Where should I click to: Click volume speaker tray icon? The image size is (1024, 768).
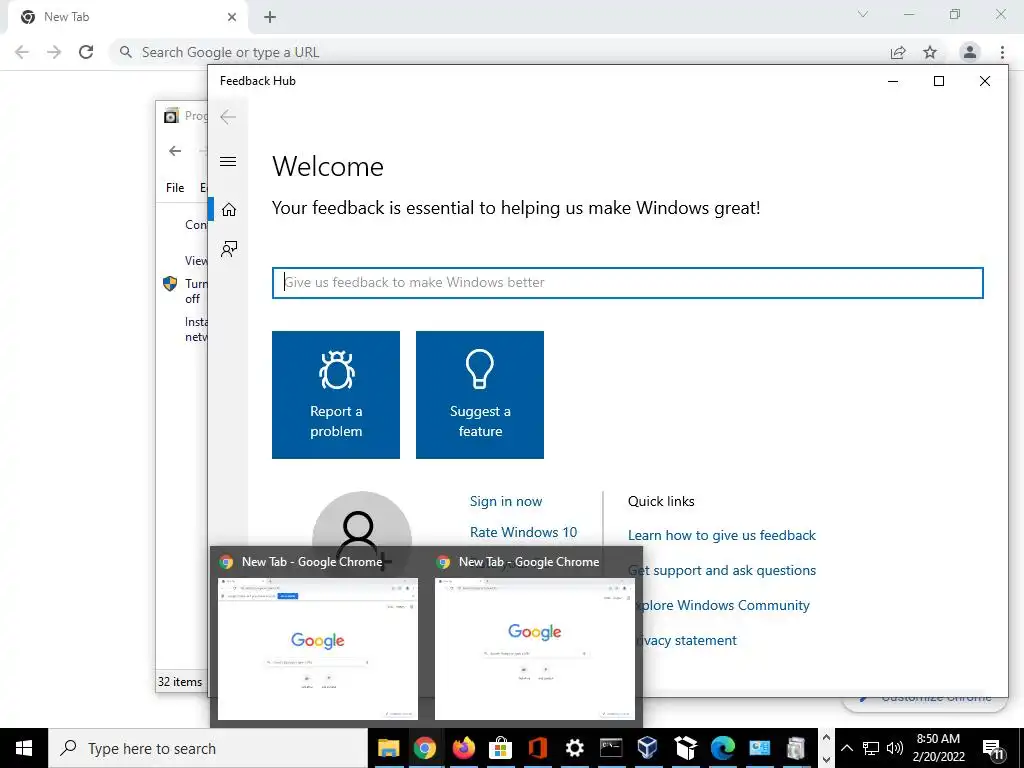click(x=895, y=748)
